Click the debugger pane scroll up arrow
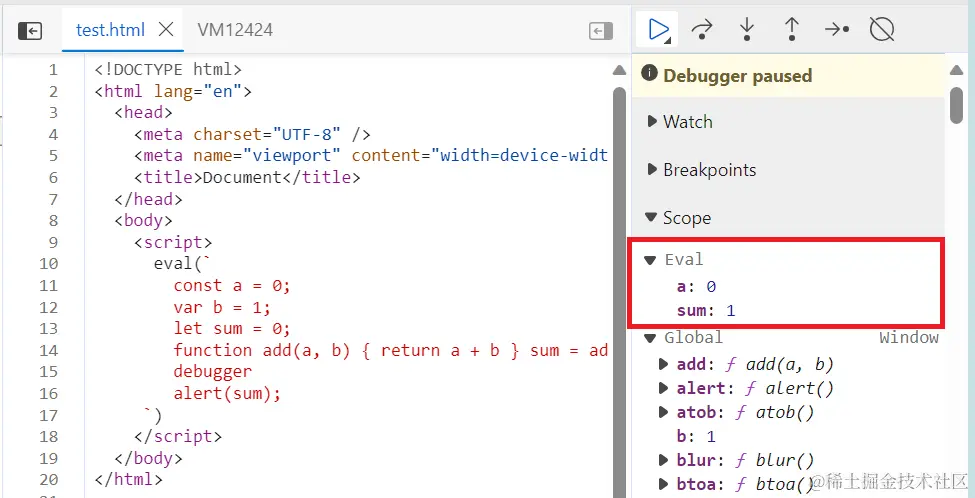975x498 pixels. coord(956,70)
